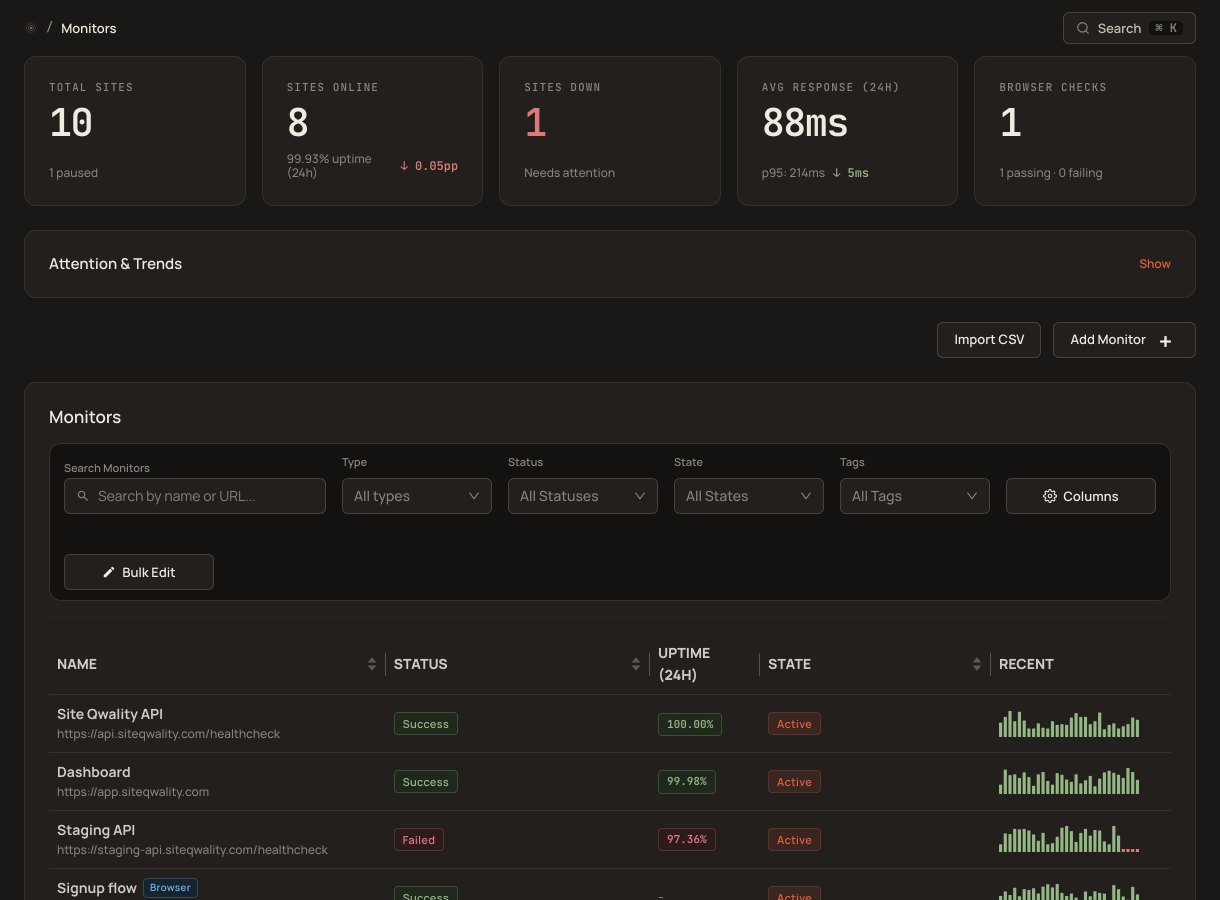The height and width of the screenshot is (900, 1220).
Task: Click the api.siteqwality.com healthcheck URL
Action: click(168, 734)
